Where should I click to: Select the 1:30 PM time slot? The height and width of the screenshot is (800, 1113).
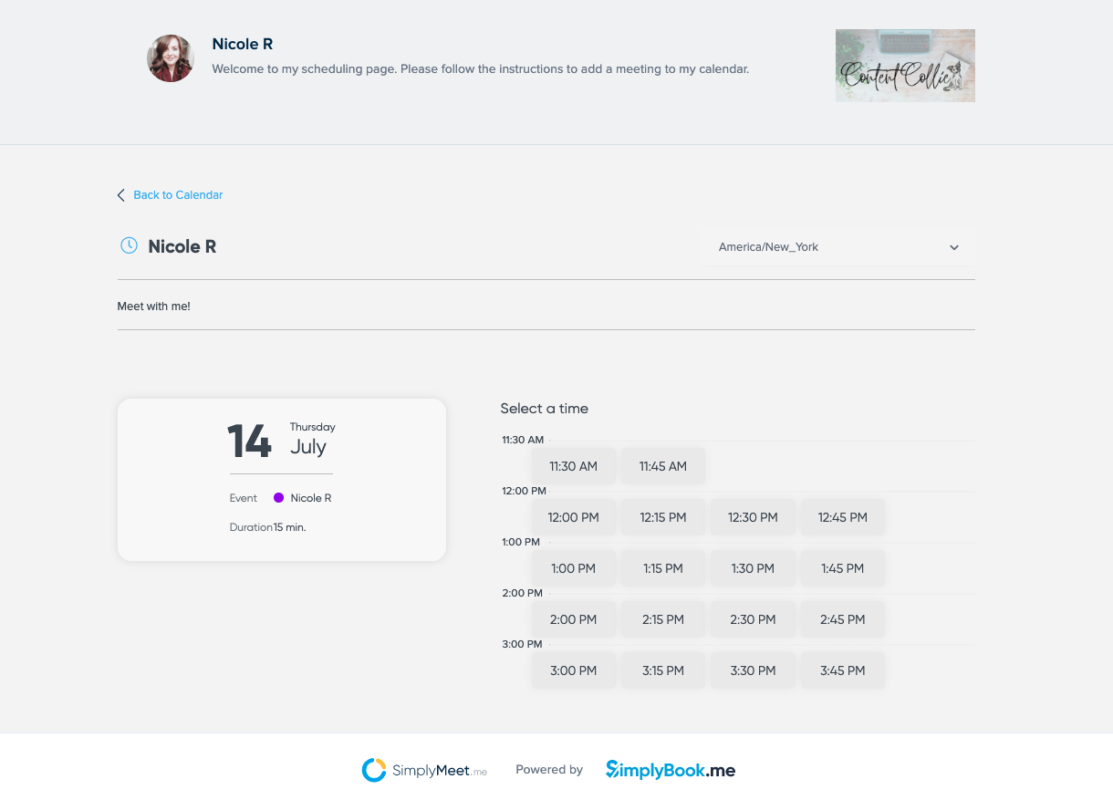point(752,569)
